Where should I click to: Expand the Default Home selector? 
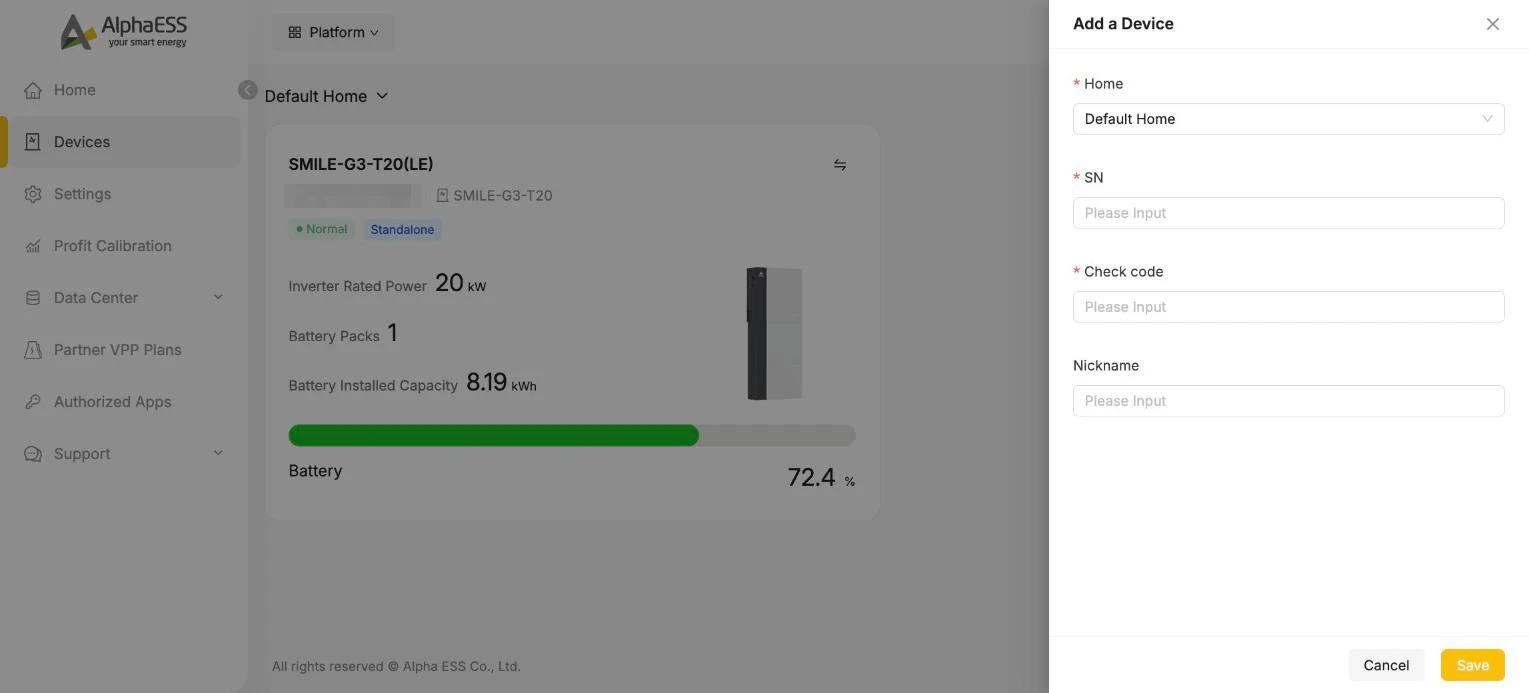tap(326, 96)
